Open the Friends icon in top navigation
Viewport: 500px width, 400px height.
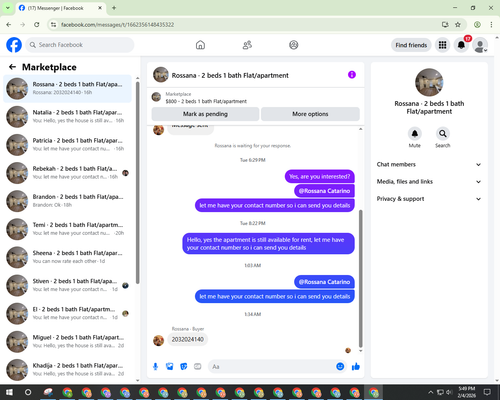coord(247,45)
